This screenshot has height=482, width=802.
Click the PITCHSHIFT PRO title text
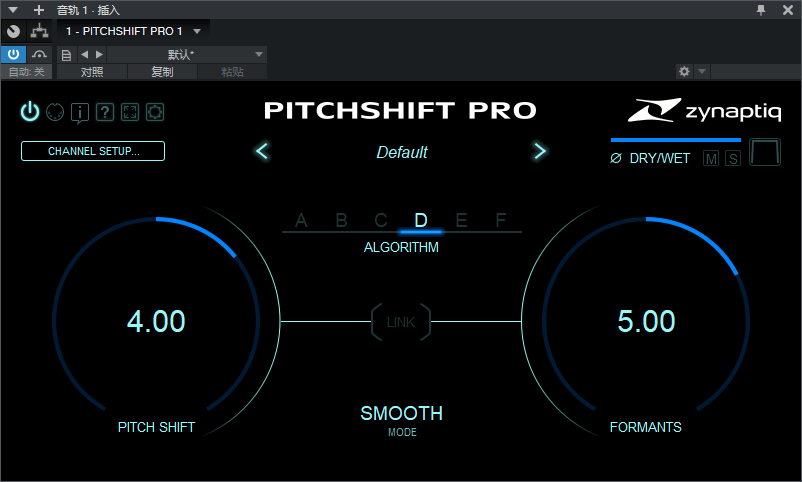(x=400, y=110)
